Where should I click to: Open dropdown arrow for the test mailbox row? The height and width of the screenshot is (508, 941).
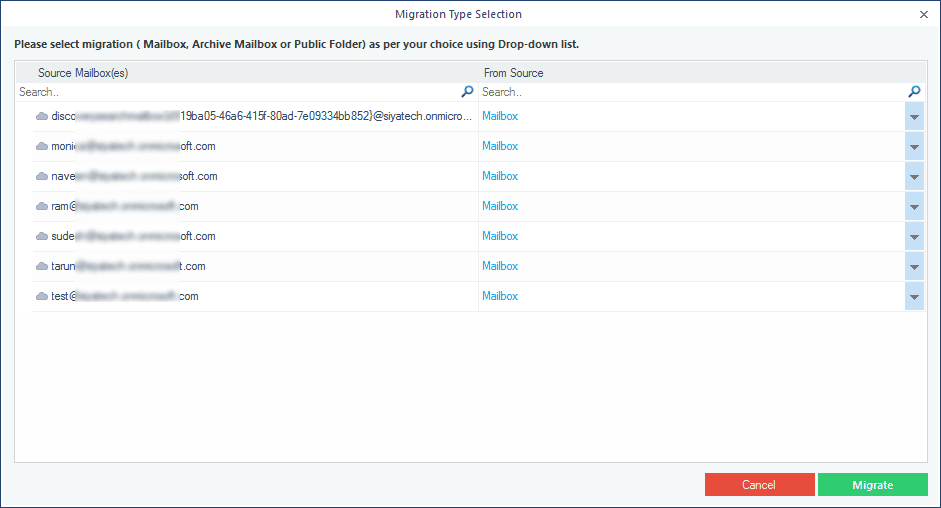click(x=914, y=297)
